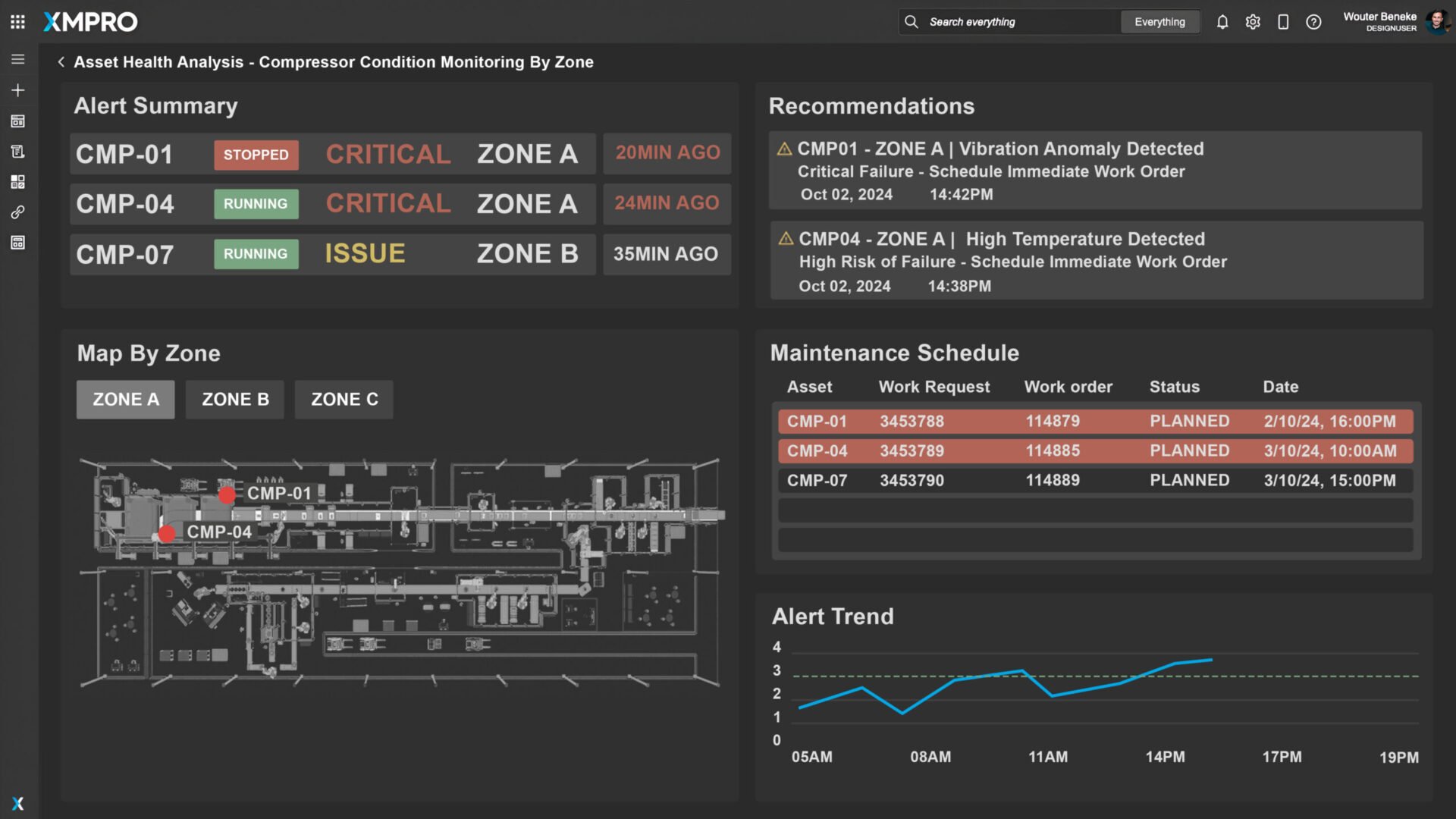This screenshot has height=819, width=1456.
Task: Open the notifications bell icon
Action: 1222,22
